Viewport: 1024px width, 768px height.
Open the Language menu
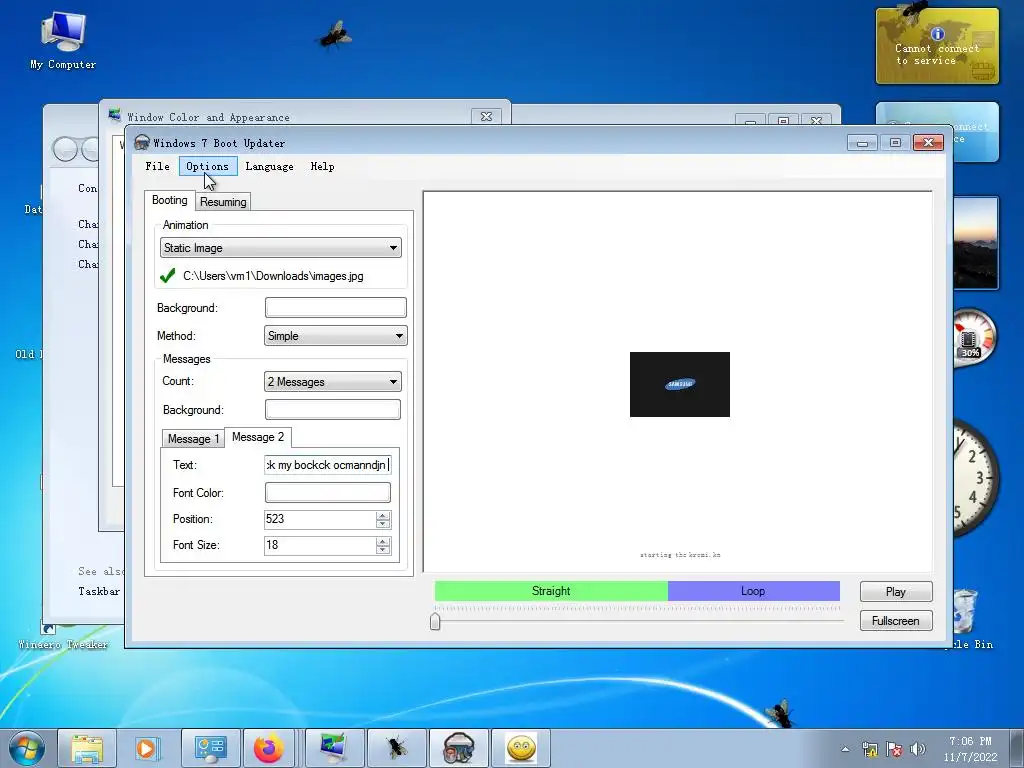[269, 167]
